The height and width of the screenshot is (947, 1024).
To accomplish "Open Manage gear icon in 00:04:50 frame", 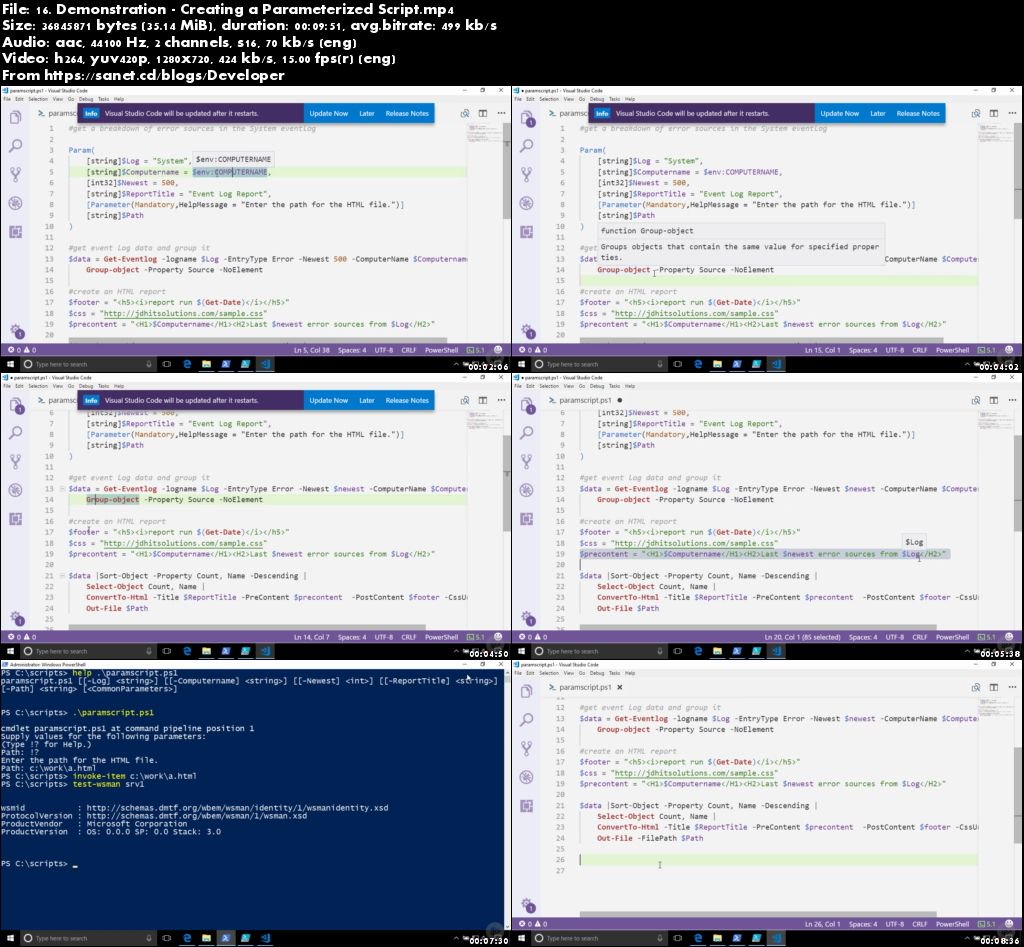I will pos(17,618).
